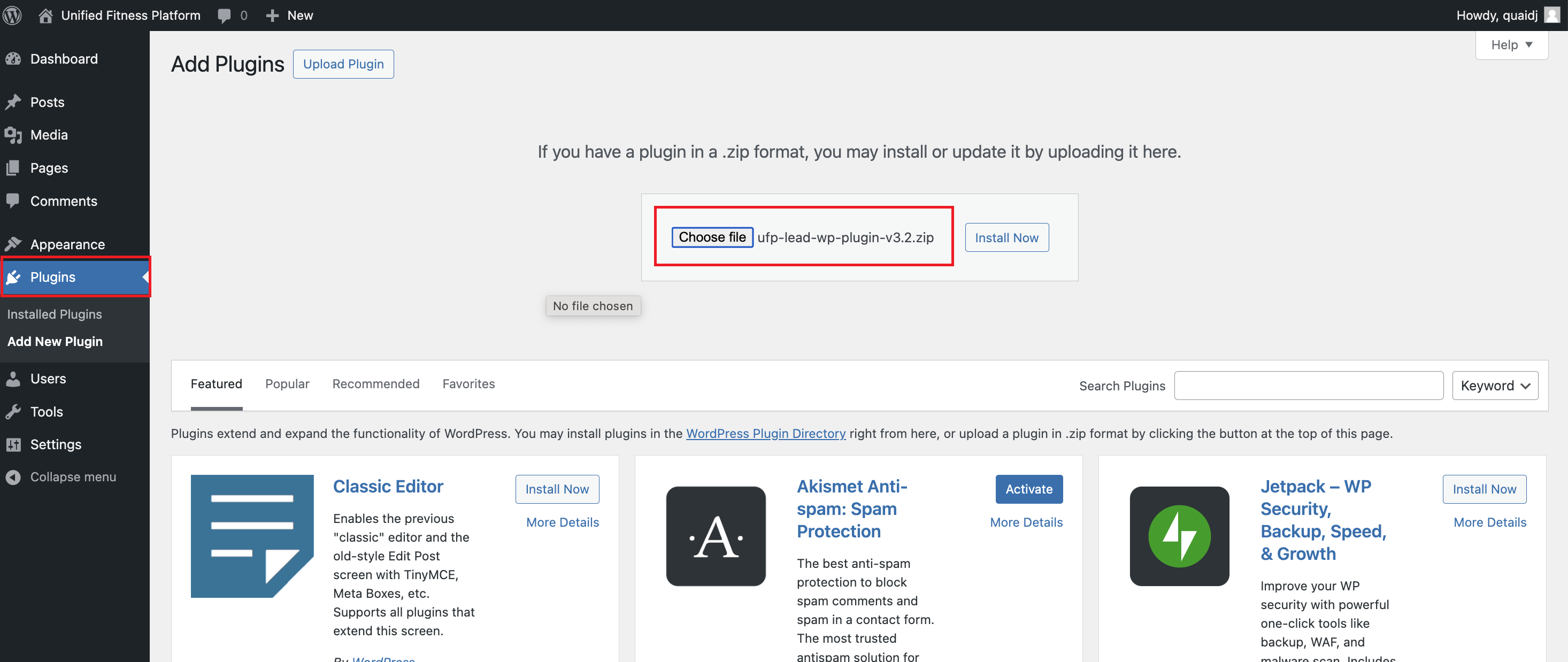Switch to the Popular tab

(x=287, y=384)
